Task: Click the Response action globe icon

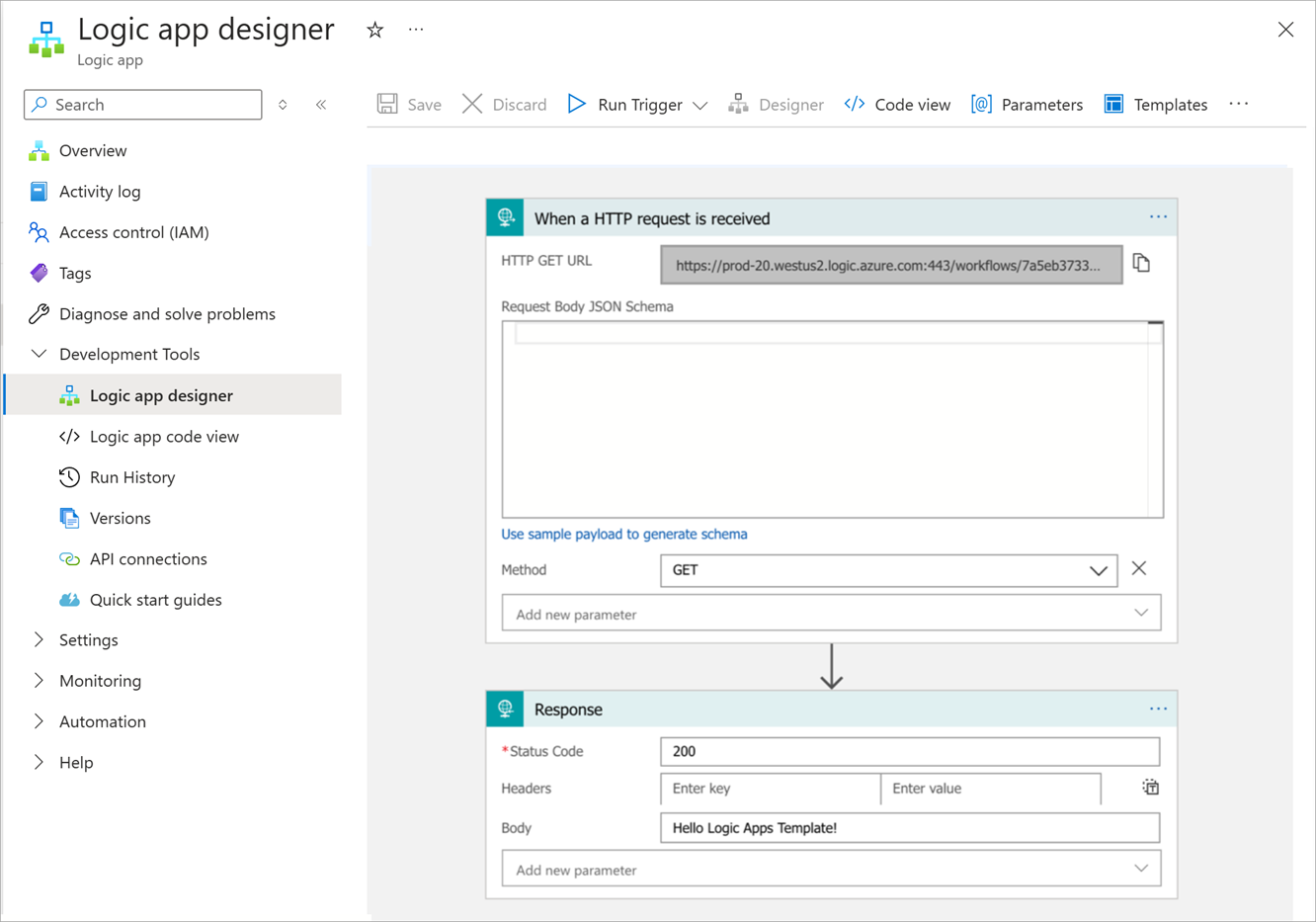Action: click(x=505, y=709)
